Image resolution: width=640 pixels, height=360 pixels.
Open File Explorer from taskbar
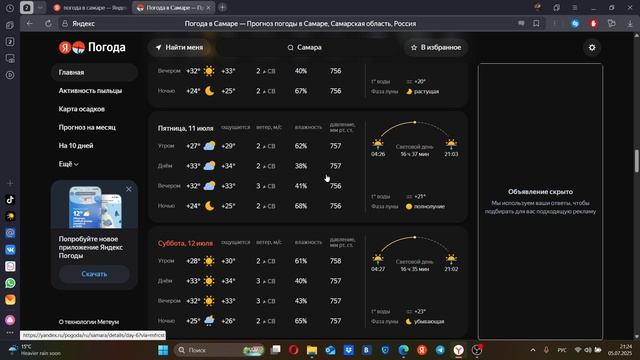pos(312,350)
